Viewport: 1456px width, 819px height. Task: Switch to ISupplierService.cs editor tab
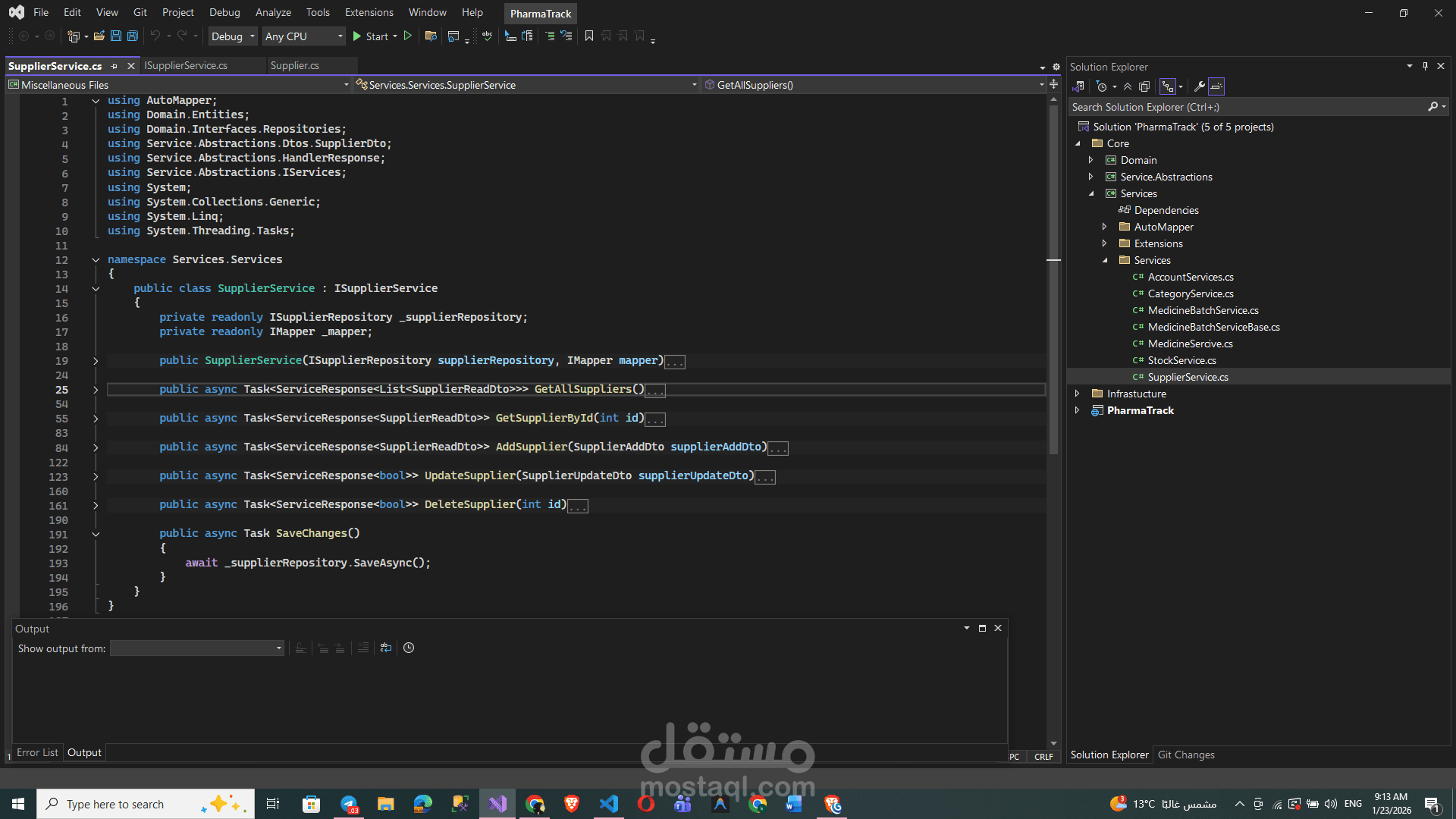(x=186, y=66)
